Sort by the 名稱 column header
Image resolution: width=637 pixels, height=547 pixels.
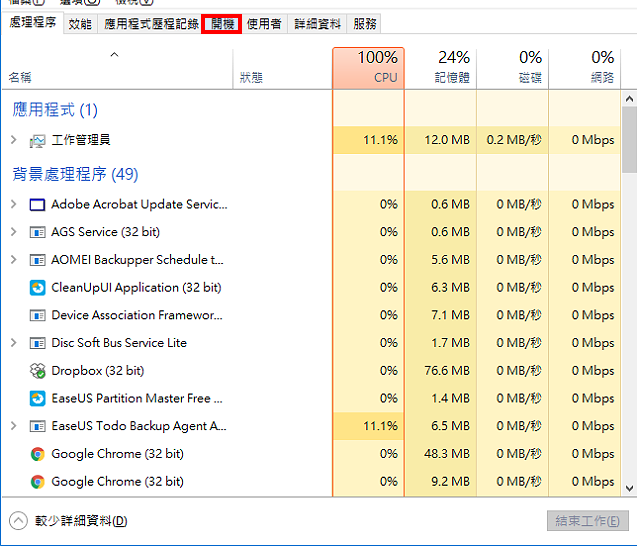pos(117,69)
